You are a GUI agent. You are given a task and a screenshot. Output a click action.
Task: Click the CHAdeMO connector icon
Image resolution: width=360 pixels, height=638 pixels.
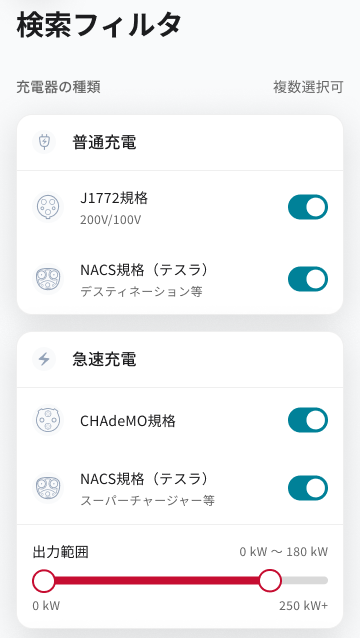pyautogui.click(x=48, y=420)
